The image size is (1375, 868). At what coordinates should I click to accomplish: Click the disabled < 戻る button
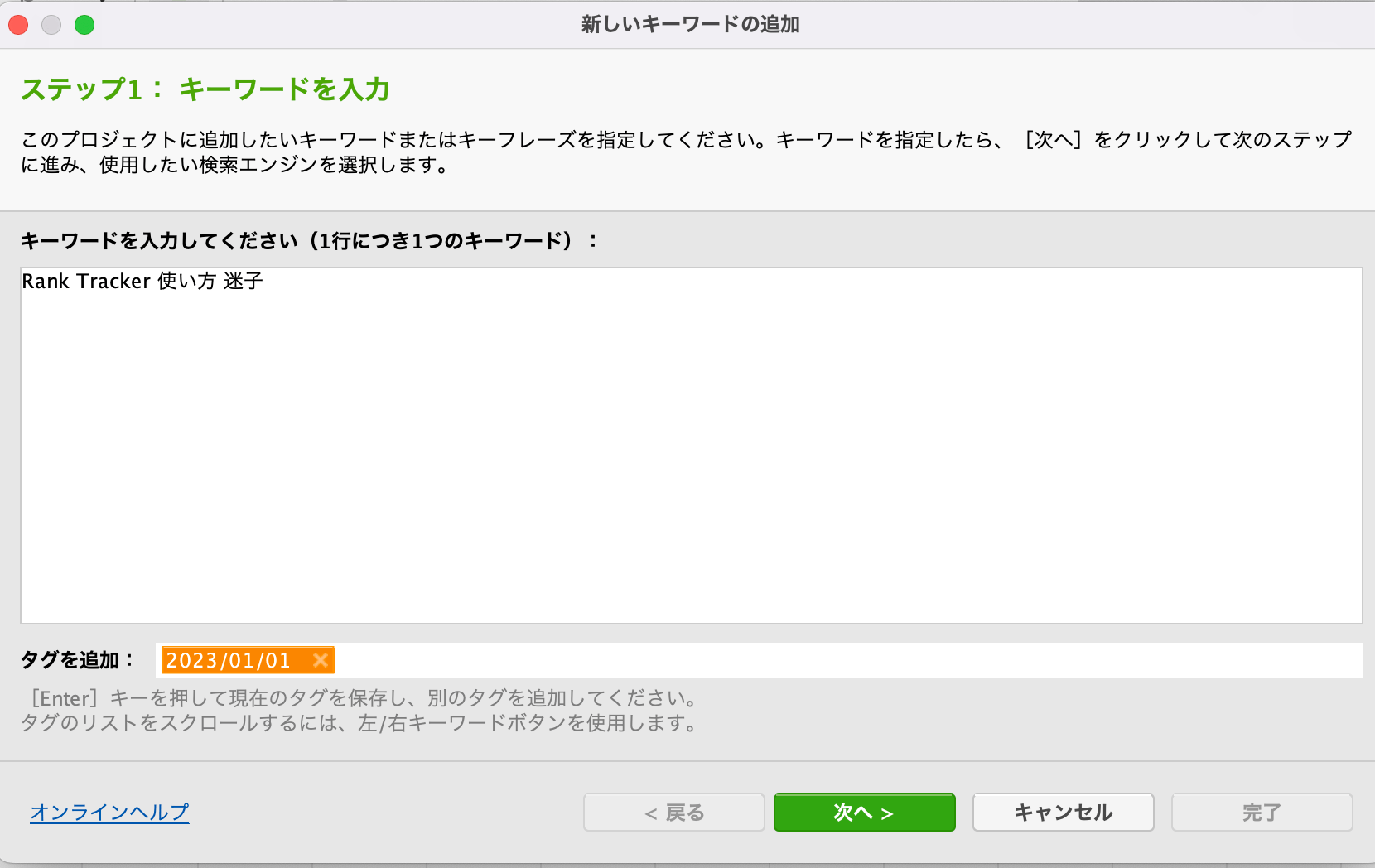pos(673,813)
